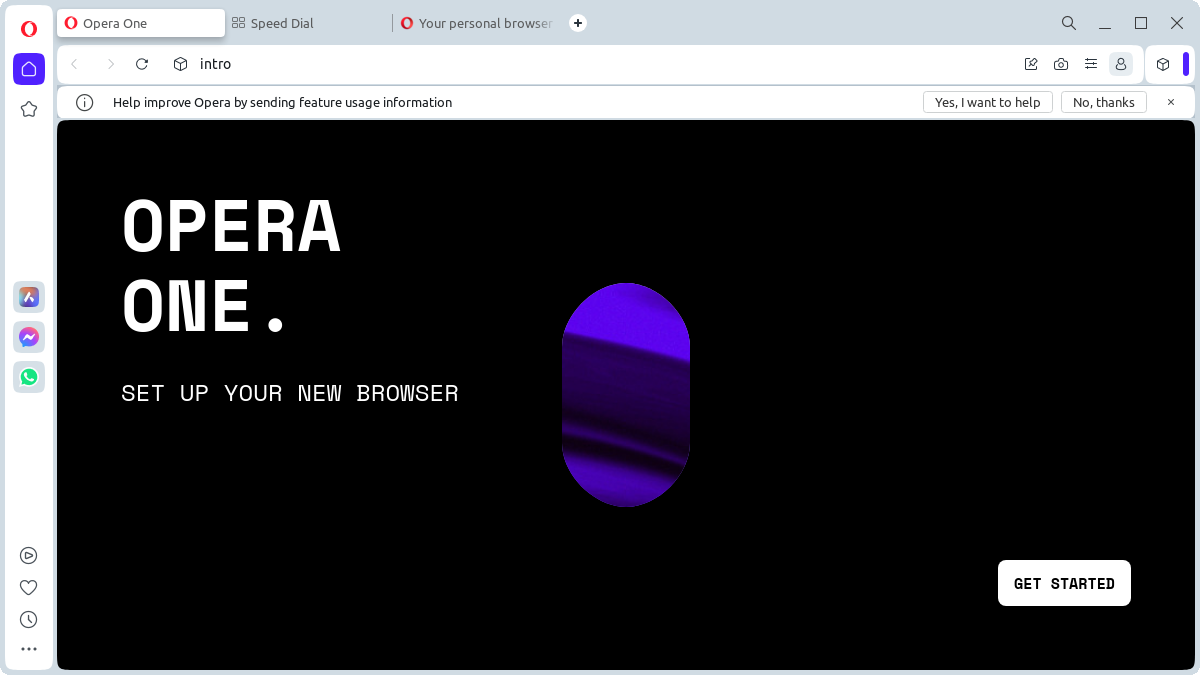Show browsing history via the clock icon

tap(28, 619)
